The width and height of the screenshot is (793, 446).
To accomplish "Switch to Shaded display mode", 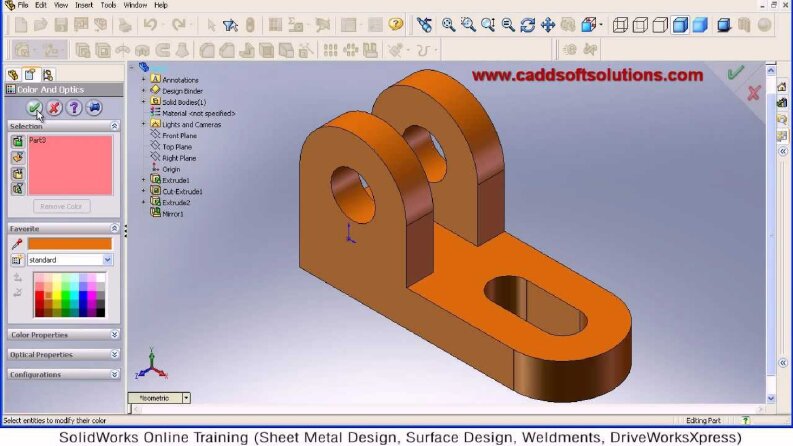I will [x=700, y=24].
